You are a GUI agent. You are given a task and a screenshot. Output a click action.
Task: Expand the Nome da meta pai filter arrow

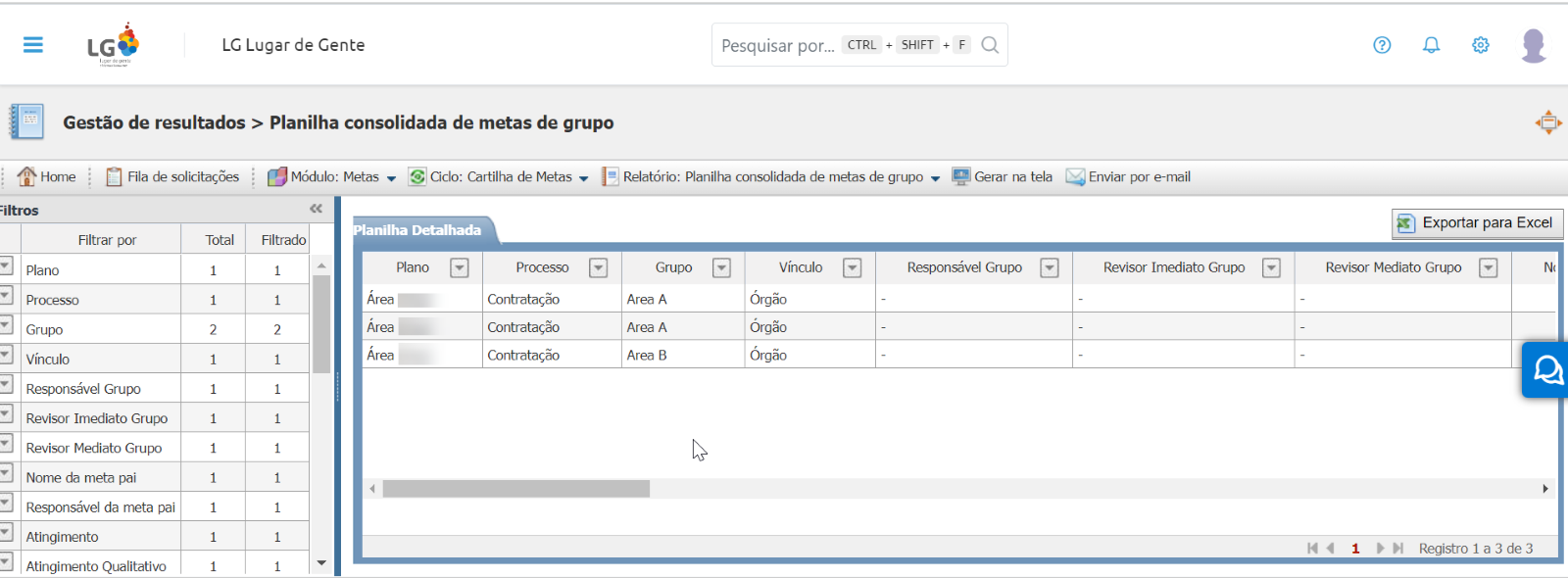click(x=6, y=473)
